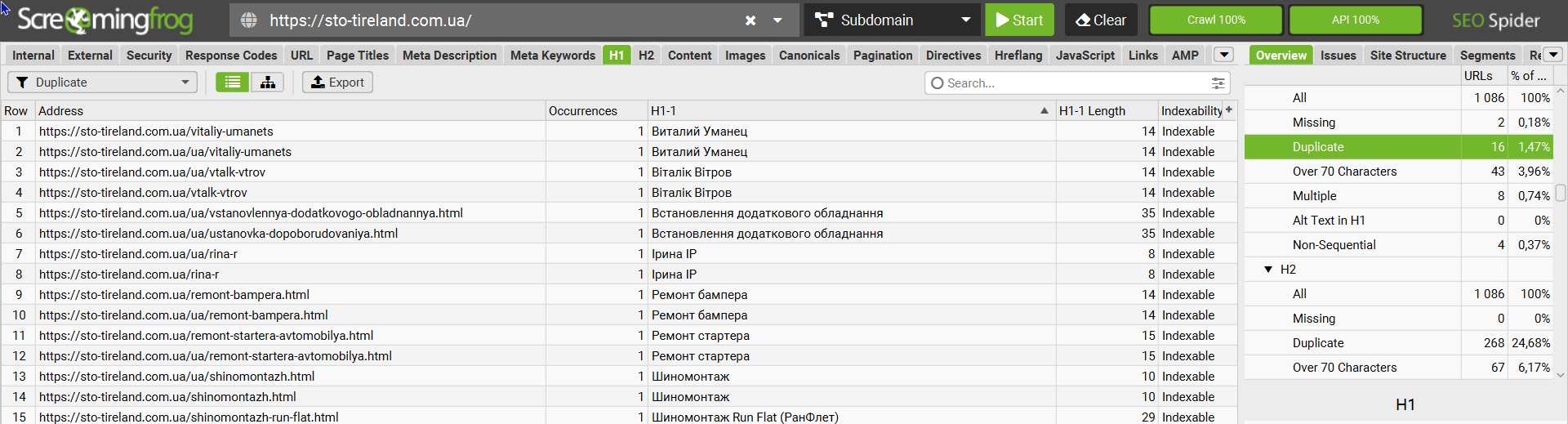Click the globe icon beside the URL

(249, 20)
